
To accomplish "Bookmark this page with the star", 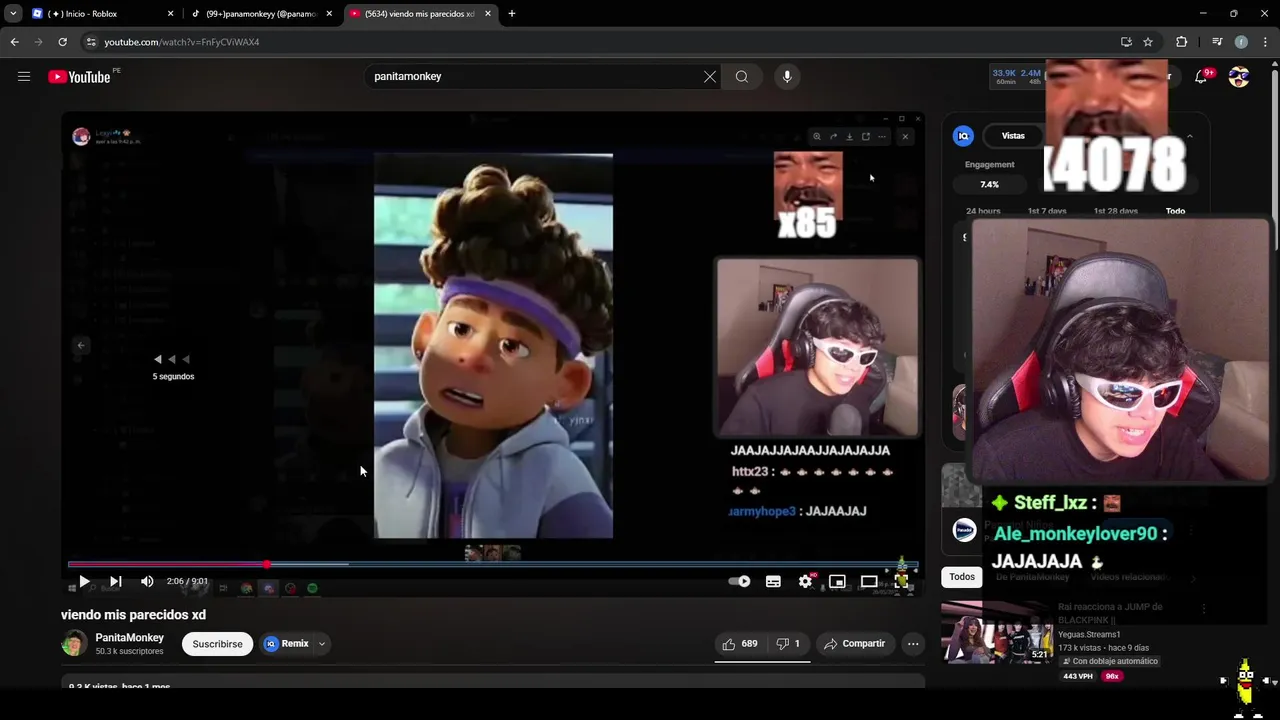I will click(1148, 42).
